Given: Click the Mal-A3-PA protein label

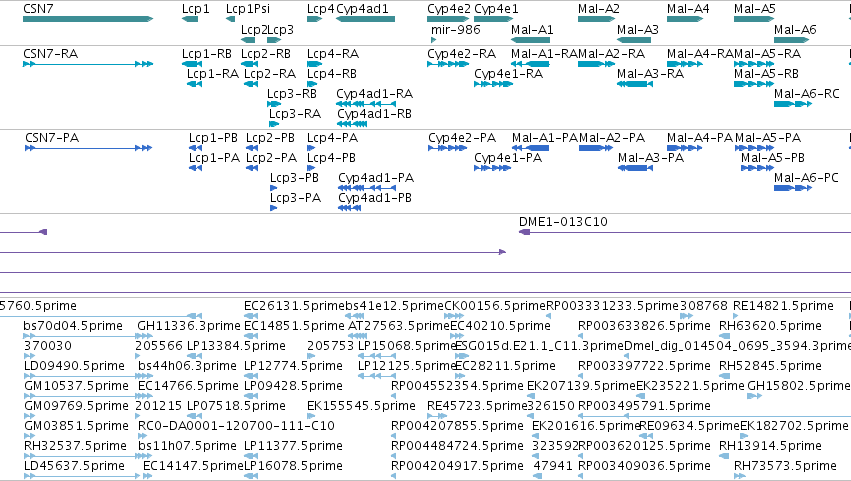Looking at the screenshot, I should pyautogui.click(x=651, y=158).
